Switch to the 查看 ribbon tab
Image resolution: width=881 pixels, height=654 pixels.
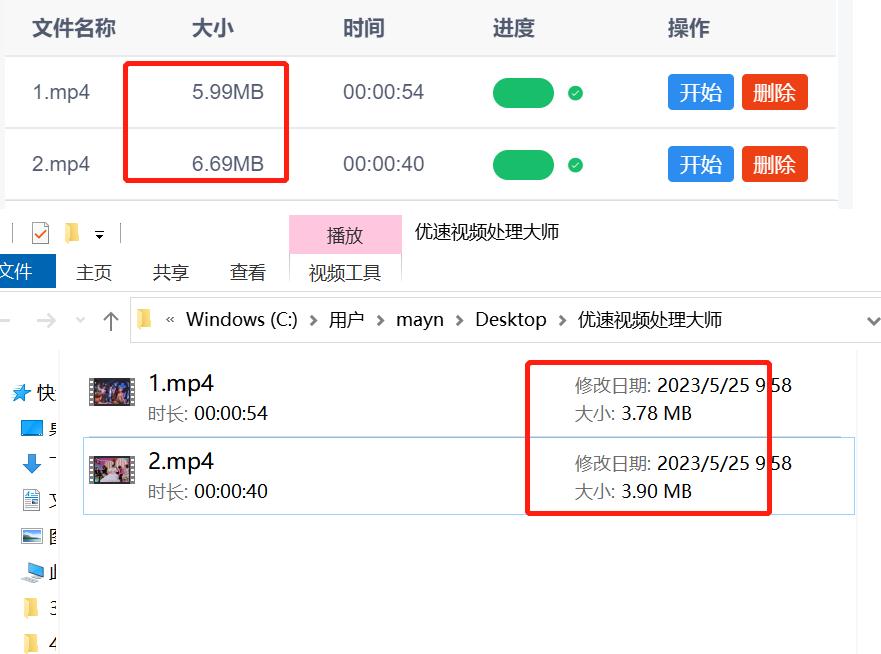(x=247, y=272)
